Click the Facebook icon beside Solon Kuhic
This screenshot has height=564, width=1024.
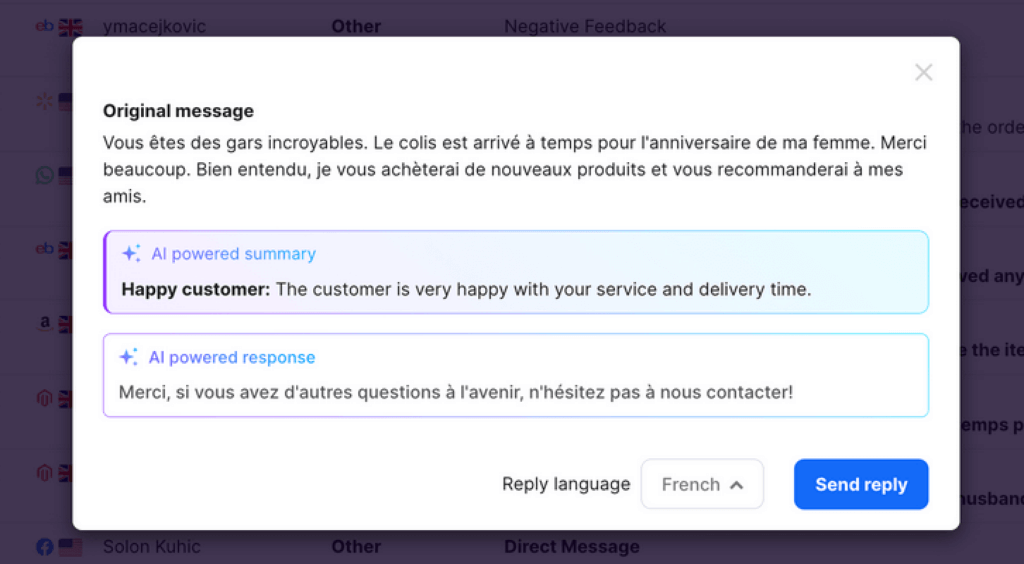click(x=44, y=546)
